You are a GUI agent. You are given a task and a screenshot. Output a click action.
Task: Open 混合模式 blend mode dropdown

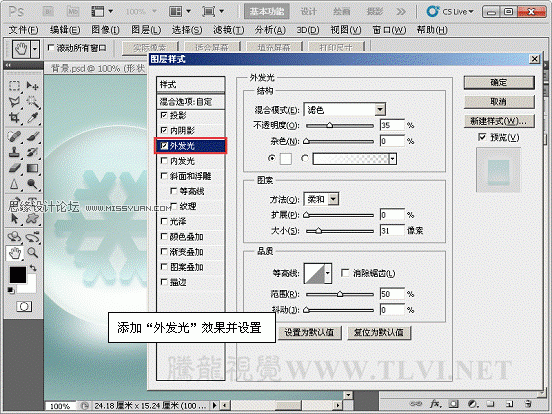click(x=380, y=110)
